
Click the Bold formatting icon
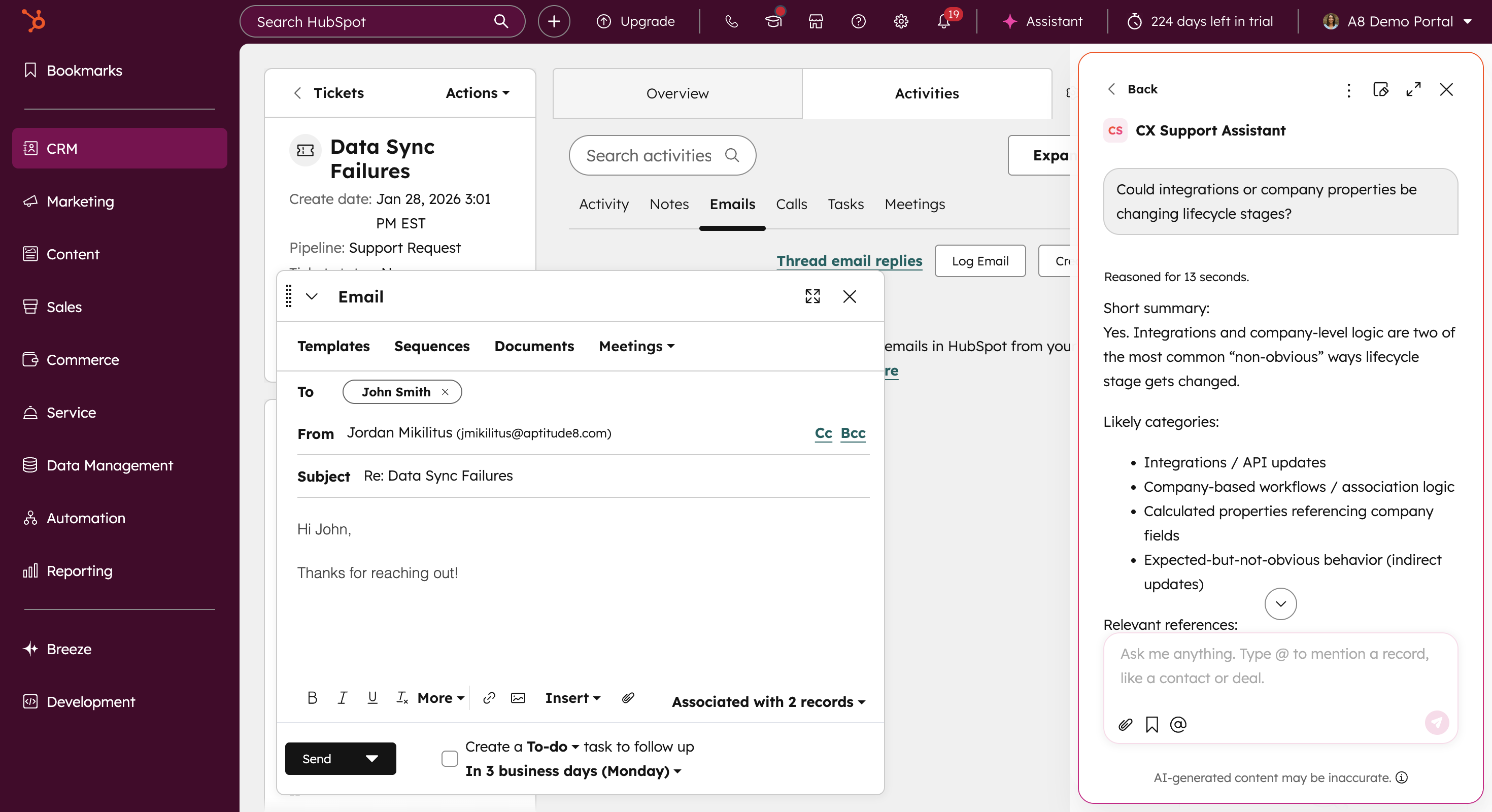pyautogui.click(x=312, y=698)
